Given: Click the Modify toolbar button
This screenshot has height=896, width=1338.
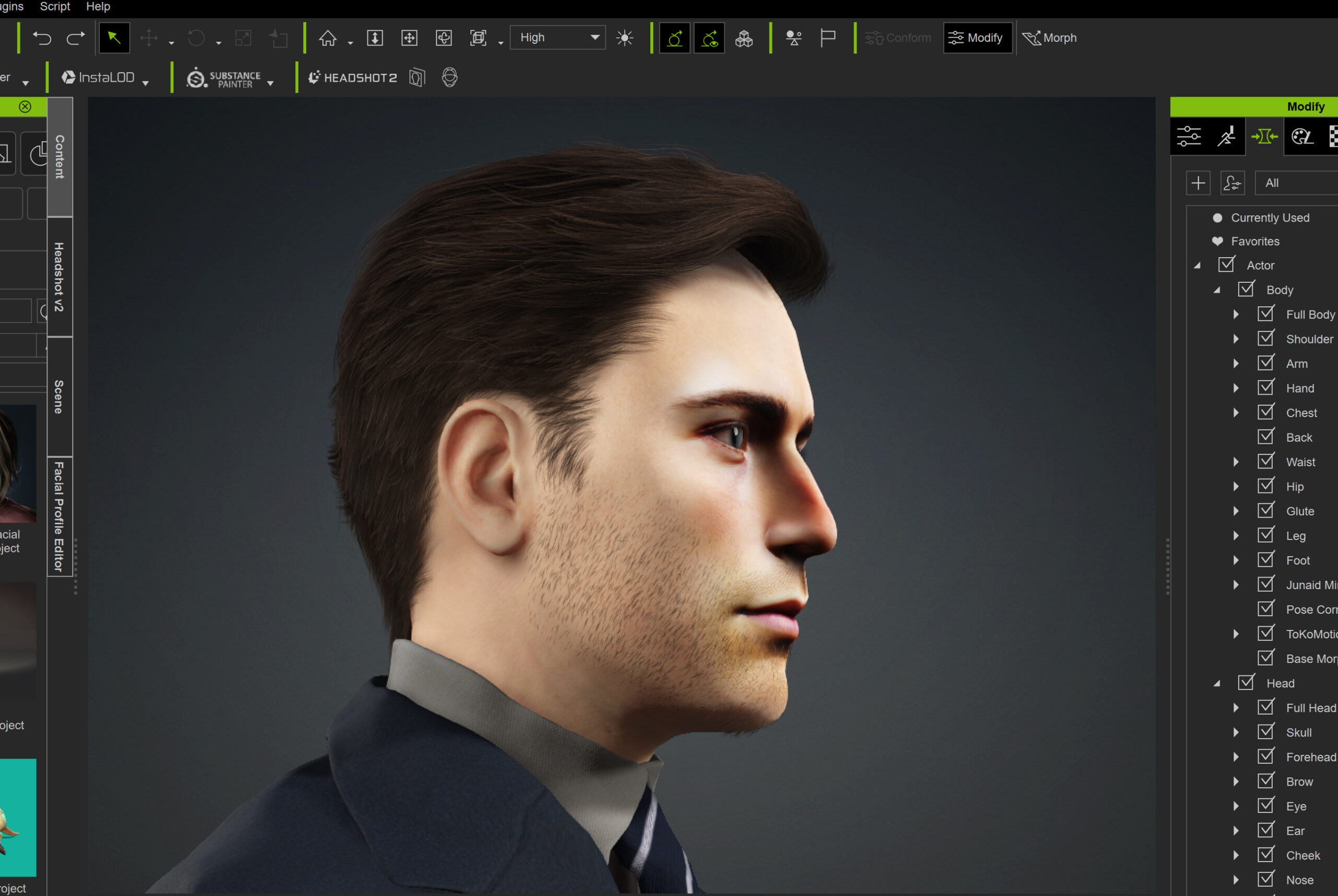Looking at the screenshot, I should point(976,38).
